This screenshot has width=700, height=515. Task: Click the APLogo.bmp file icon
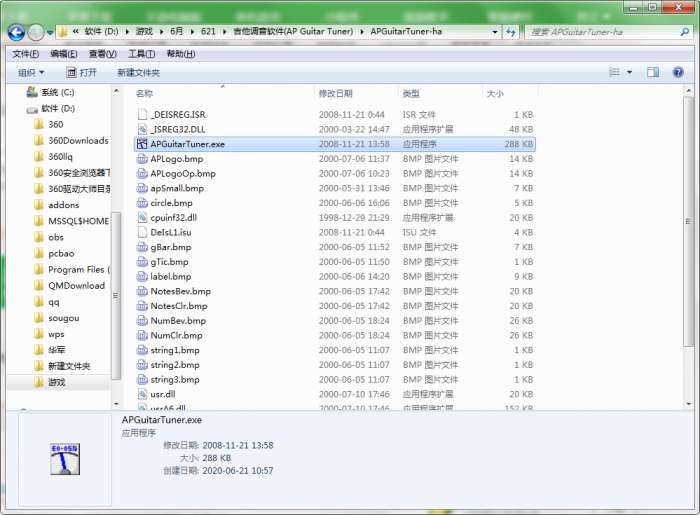[142, 159]
